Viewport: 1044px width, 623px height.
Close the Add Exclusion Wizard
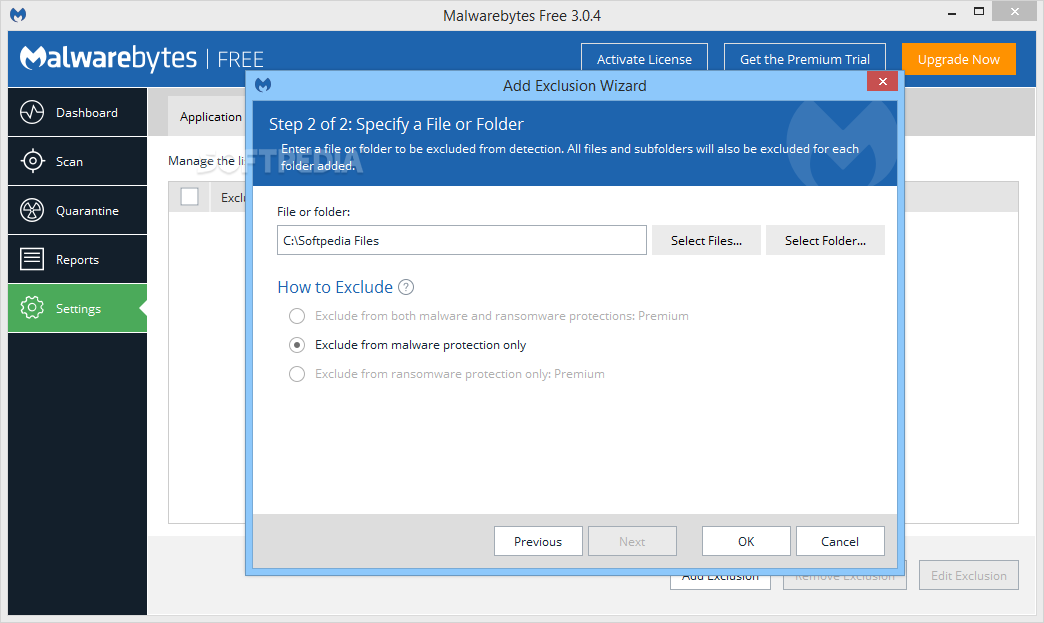point(882,81)
